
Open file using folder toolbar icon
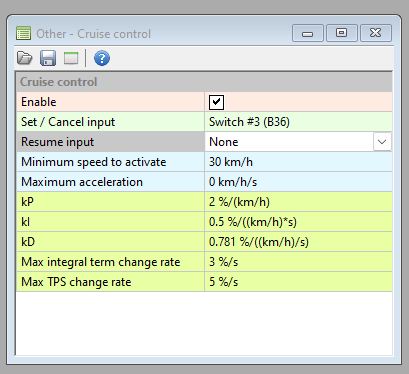pyautogui.click(x=24, y=58)
